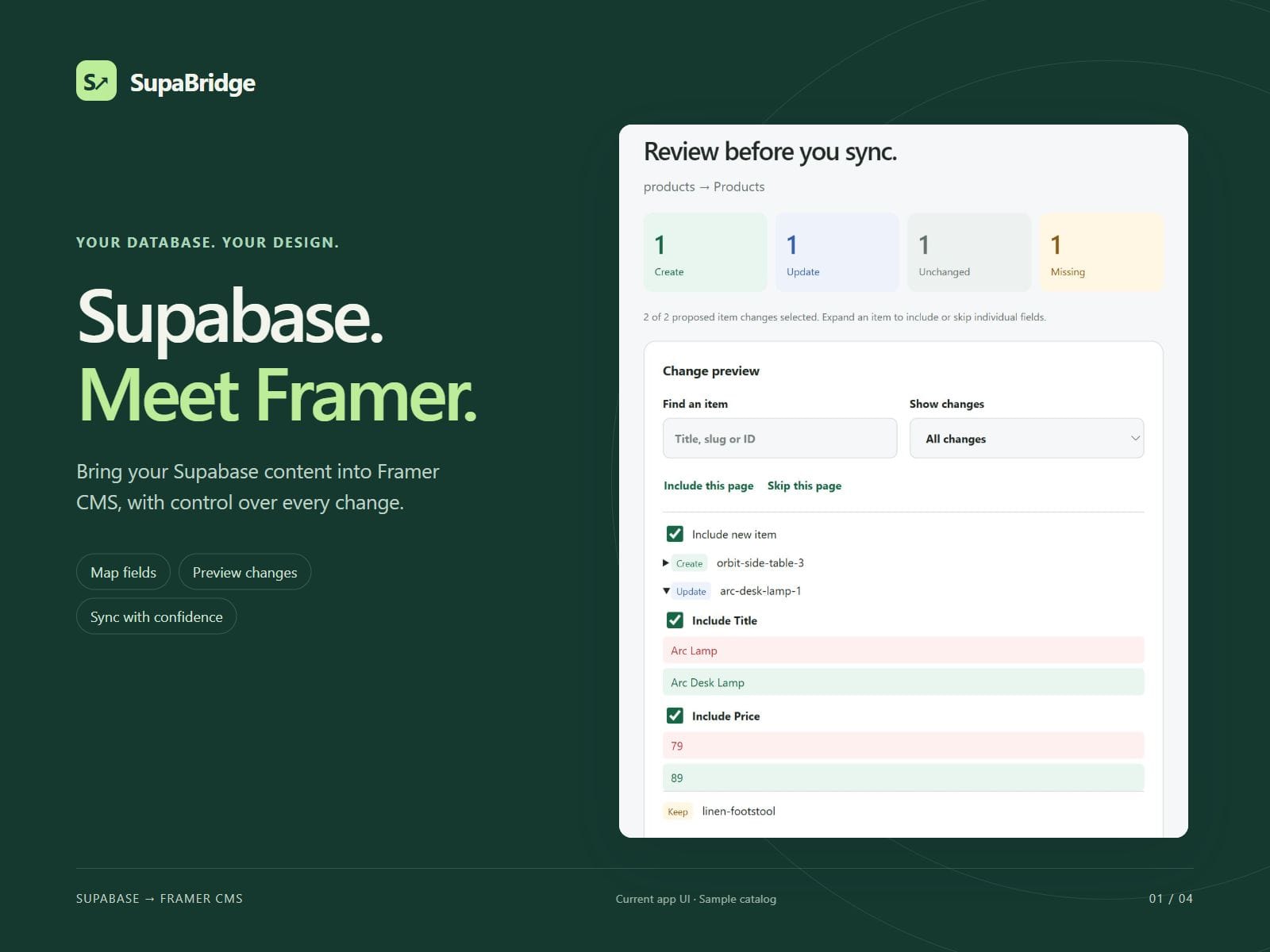Uncheck the Include new item checkbox
The width and height of the screenshot is (1270, 952).
pos(675,534)
